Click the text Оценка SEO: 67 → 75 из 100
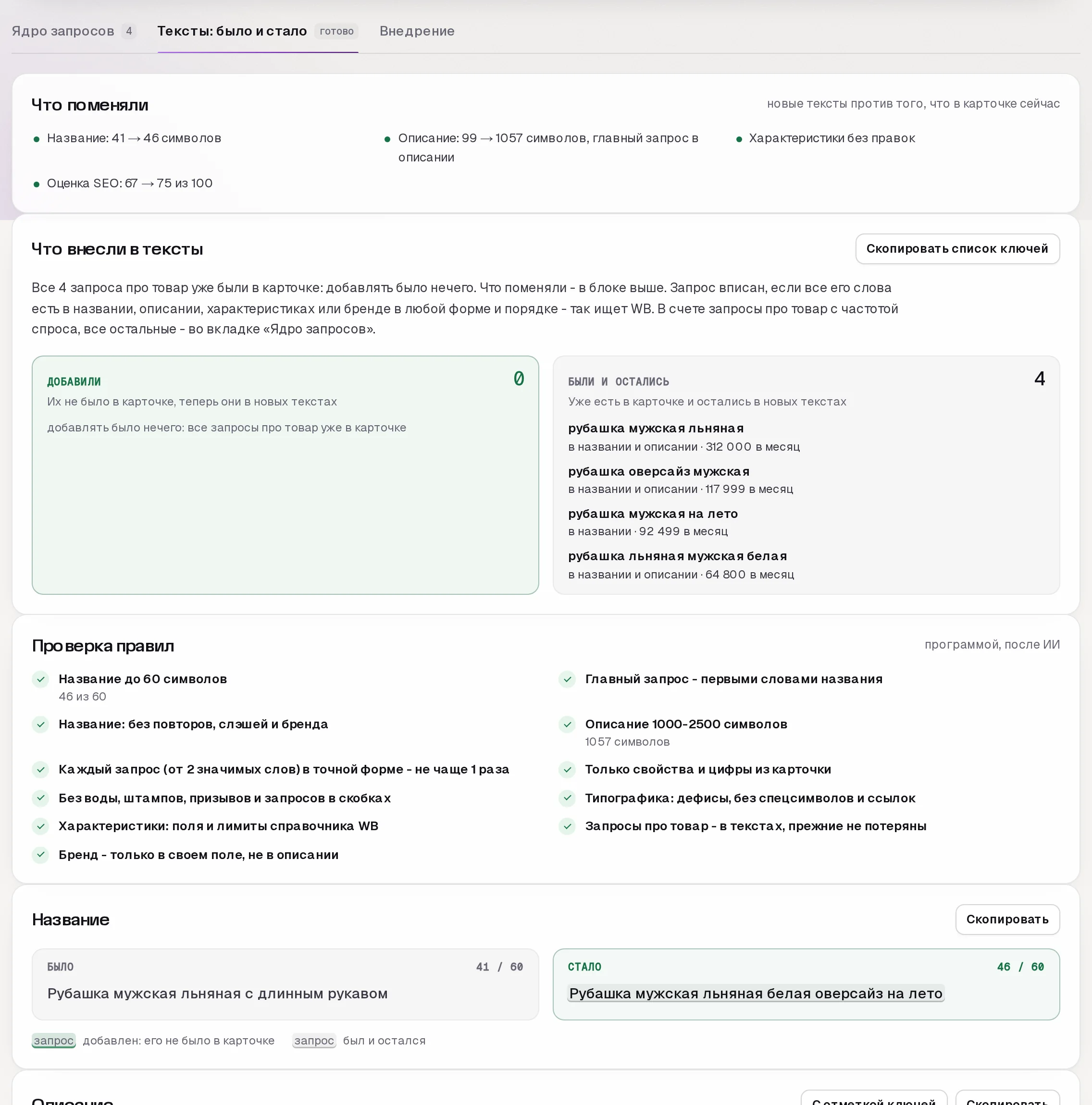1092x1105 pixels. 130,183
